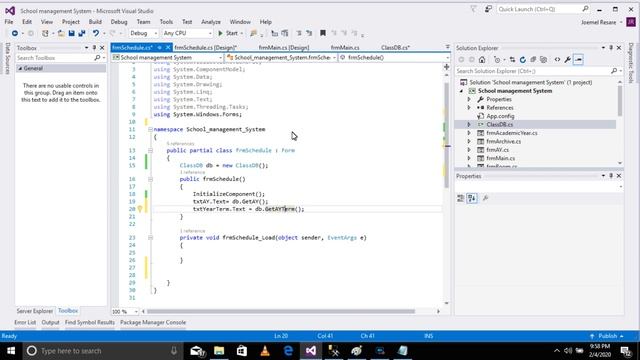Open the Output tab
Screen dimensions: 640x360
(x=50, y=322)
